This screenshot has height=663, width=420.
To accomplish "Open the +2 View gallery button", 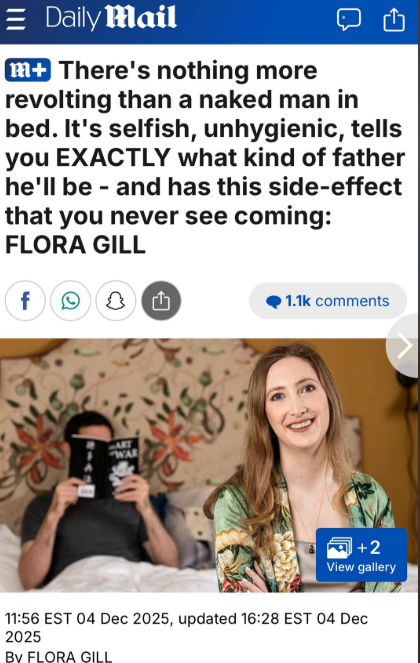I will coord(361,555).
